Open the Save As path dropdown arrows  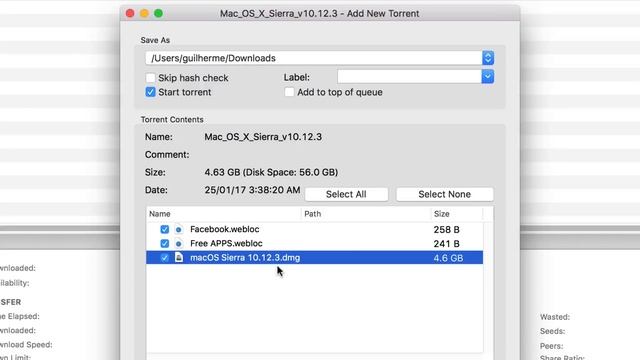click(x=488, y=58)
